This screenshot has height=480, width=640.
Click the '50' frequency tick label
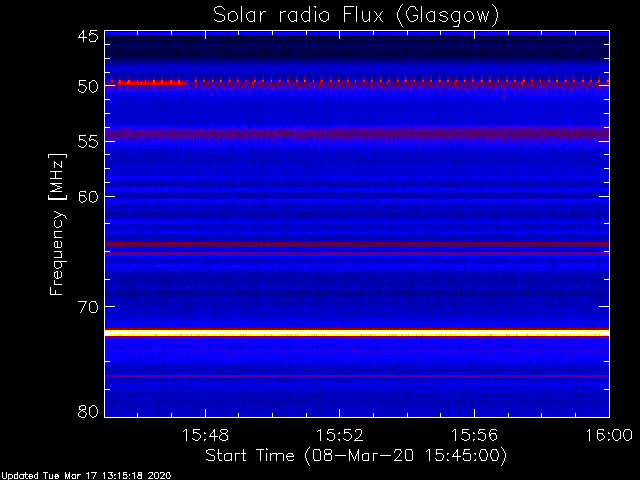click(x=88, y=87)
